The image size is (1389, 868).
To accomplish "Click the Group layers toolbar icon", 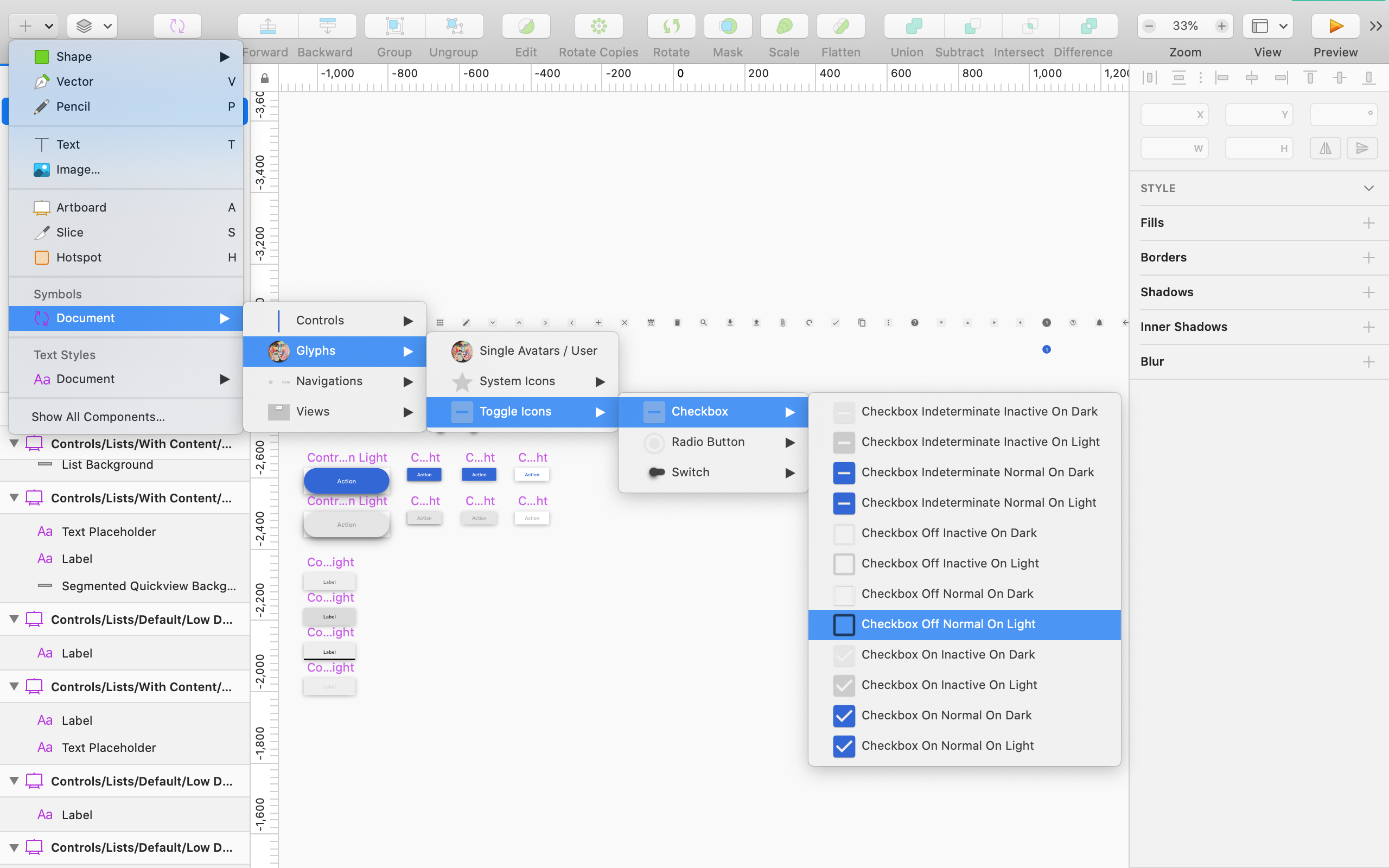I will [x=395, y=26].
